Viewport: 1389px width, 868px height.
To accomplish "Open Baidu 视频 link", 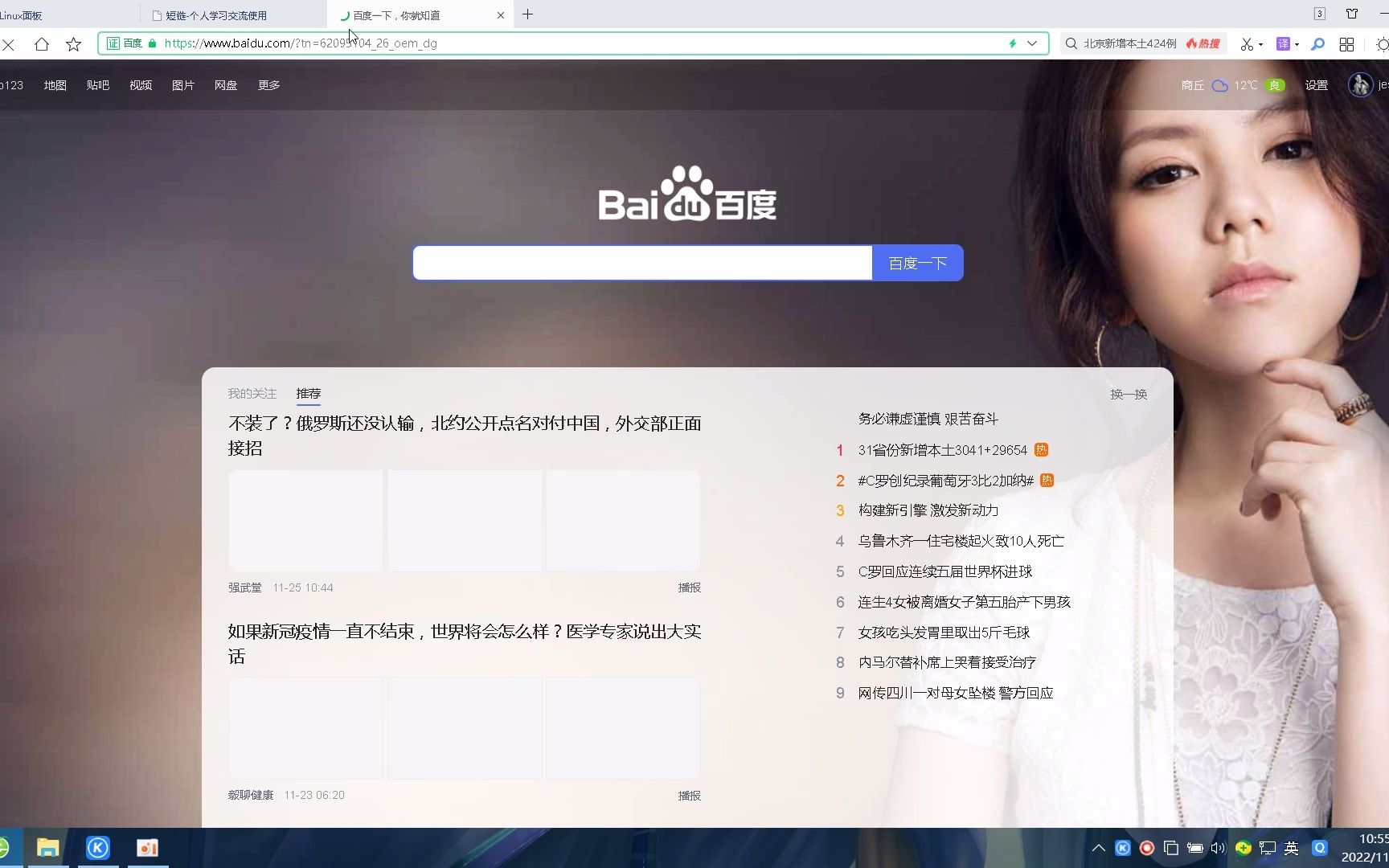I will 141,85.
